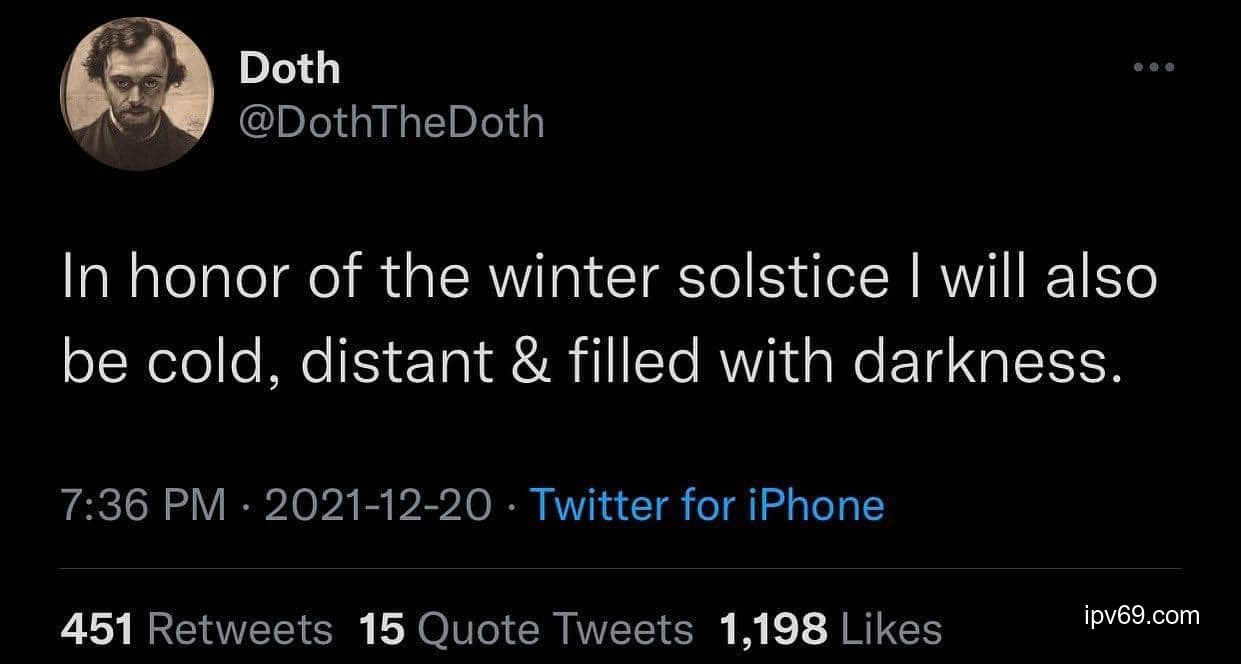Click Doth's profile avatar picture
The height and width of the screenshot is (664, 1241).
(137, 95)
